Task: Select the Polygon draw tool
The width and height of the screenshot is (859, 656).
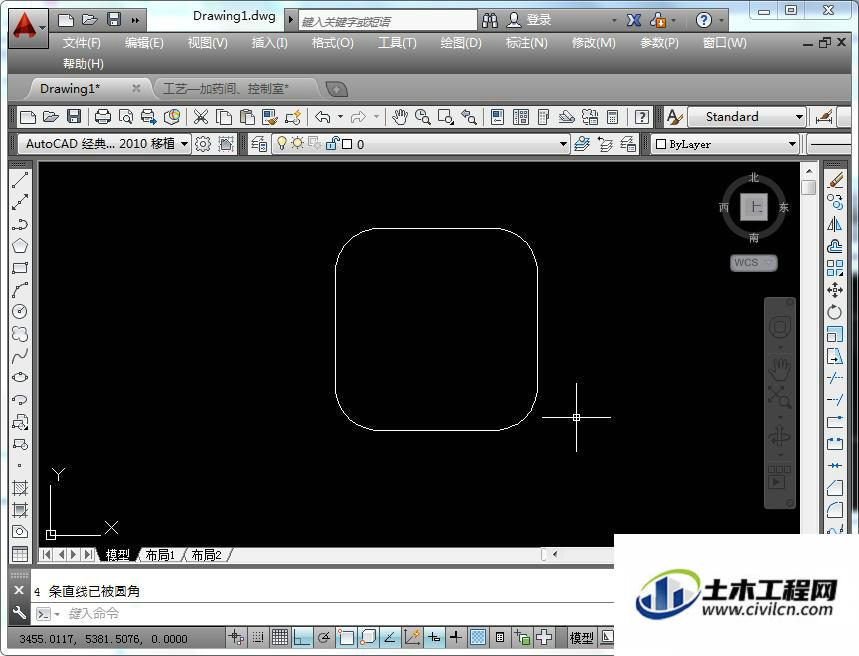Action: pyautogui.click(x=20, y=246)
